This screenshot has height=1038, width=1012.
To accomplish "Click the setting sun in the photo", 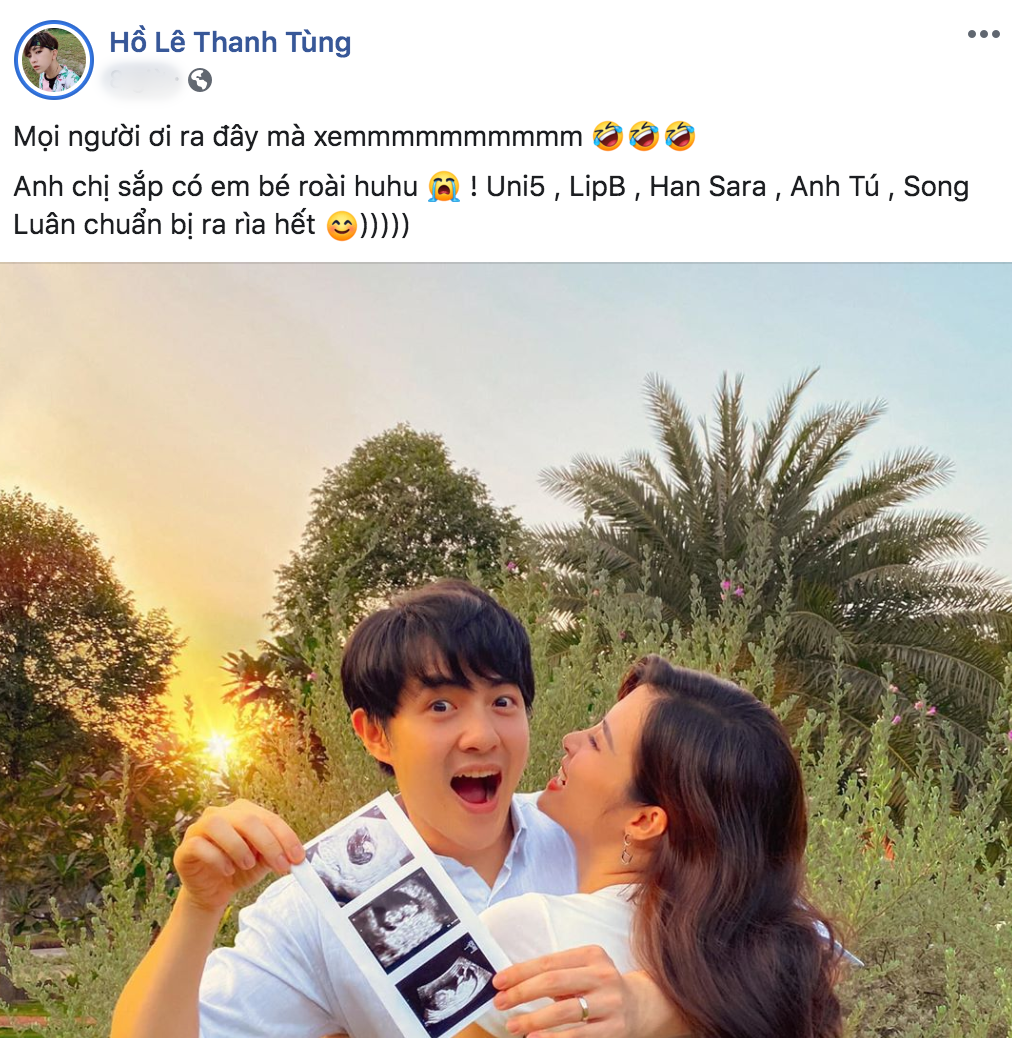I will [218, 743].
